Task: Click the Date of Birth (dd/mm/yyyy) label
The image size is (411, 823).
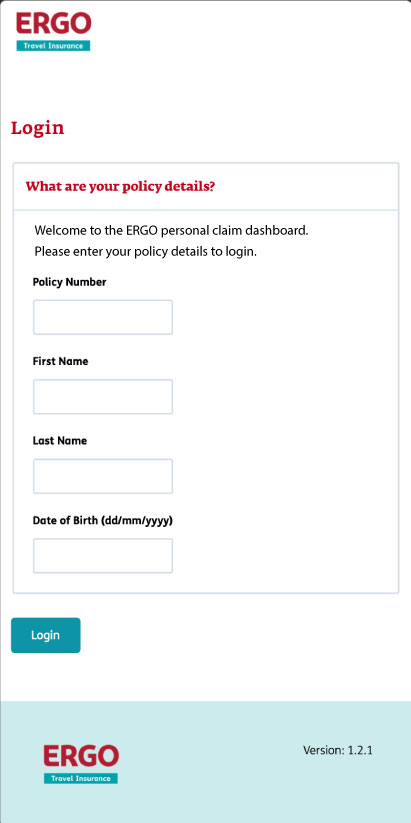Action: [x=103, y=521]
